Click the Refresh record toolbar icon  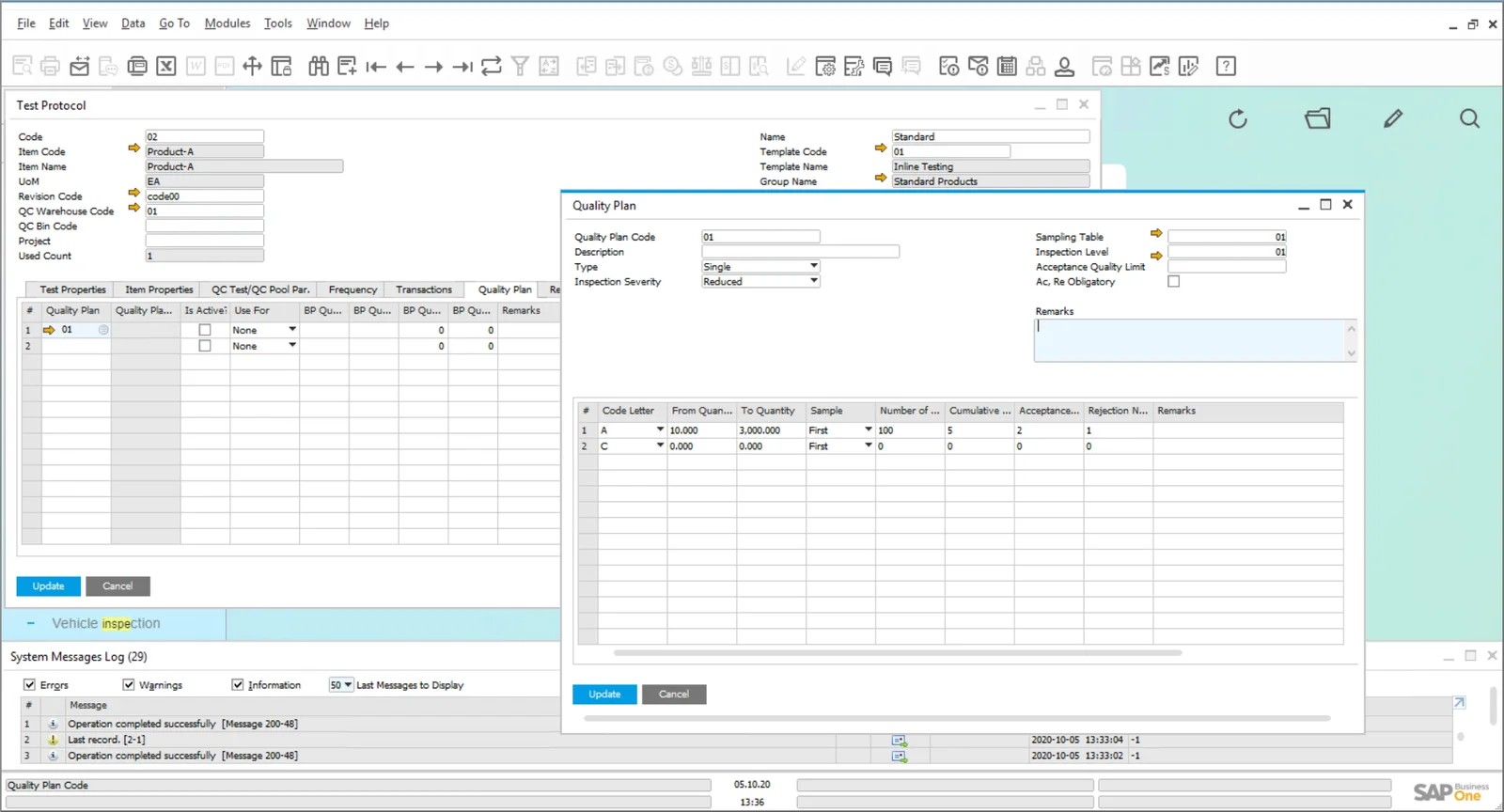pyautogui.click(x=492, y=66)
